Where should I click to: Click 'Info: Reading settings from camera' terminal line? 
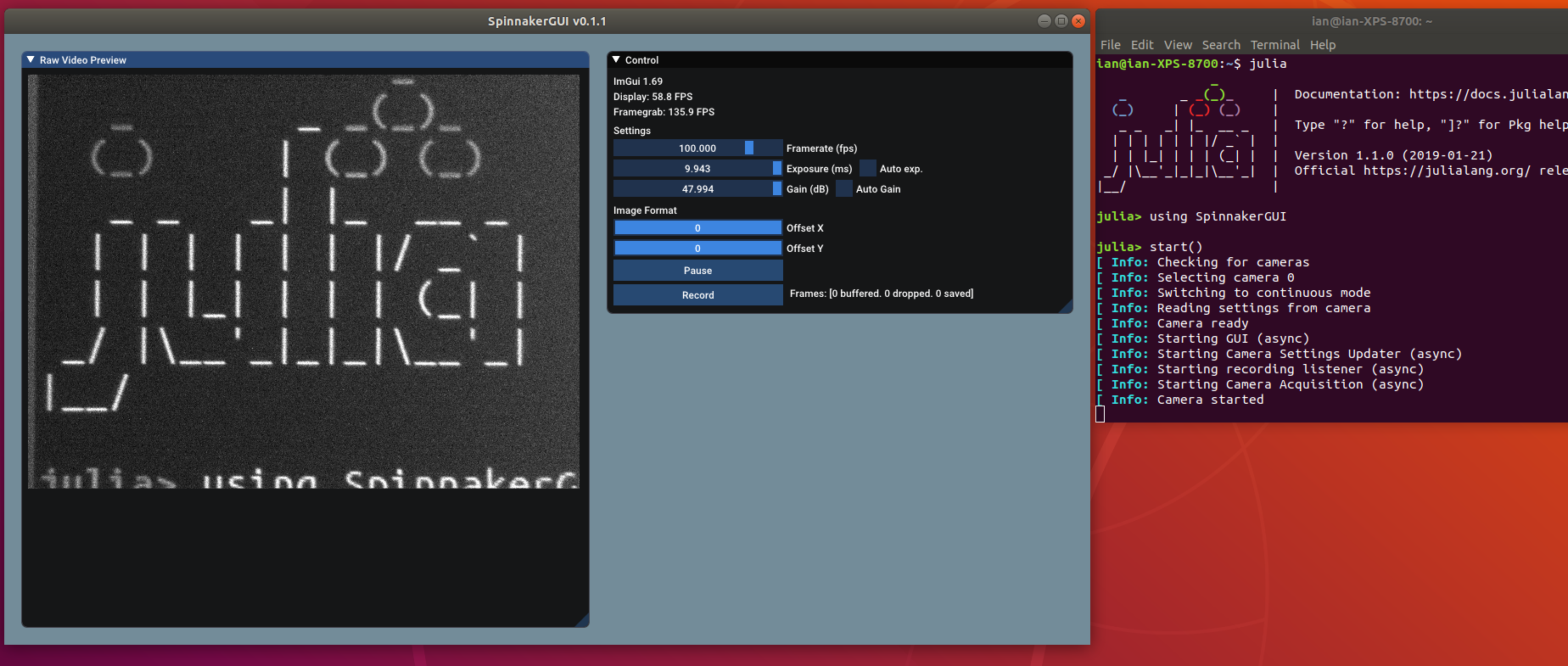tap(1234, 308)
